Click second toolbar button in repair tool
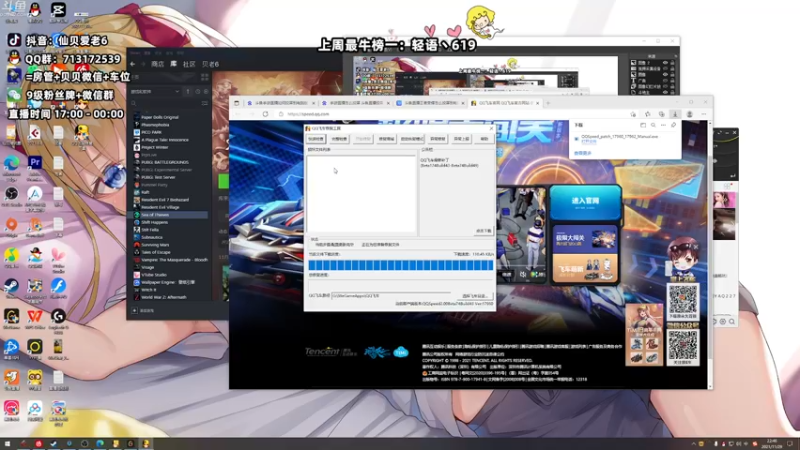Image resolution: width=800 pixels, height=450 pixels. [x=339, y=139]
